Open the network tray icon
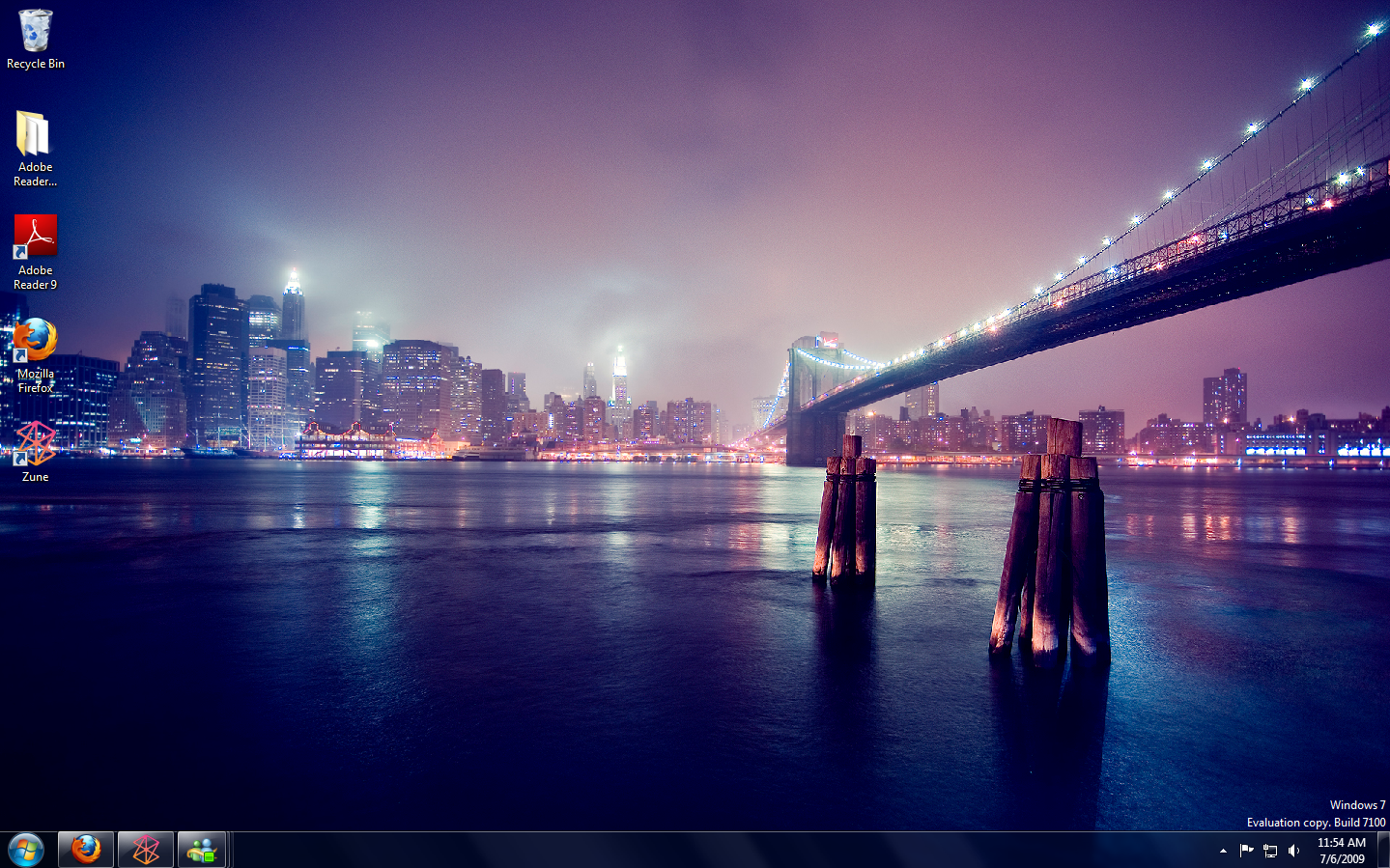The height and width of the screenshot is (868, 1390). pyautogui.click(x=1270, y=851)
